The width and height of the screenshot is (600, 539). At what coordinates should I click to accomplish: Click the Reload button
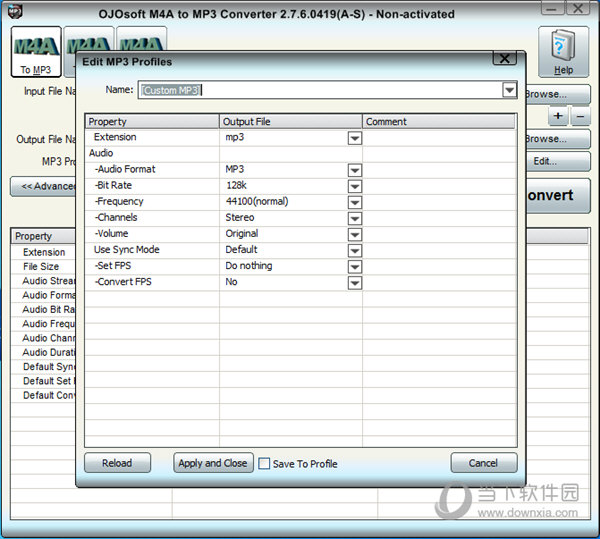pos(117,463)
